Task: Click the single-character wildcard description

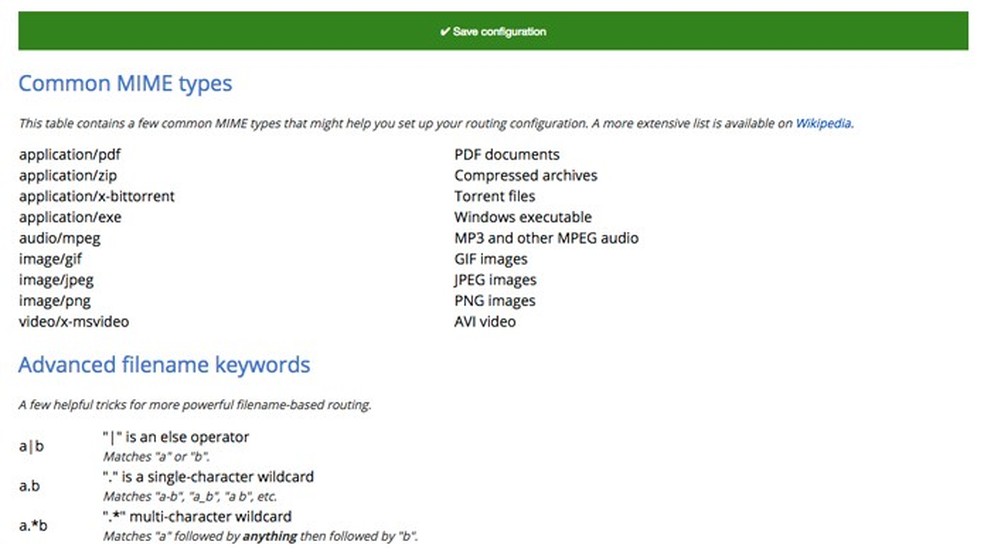Action: pos(208,477)
